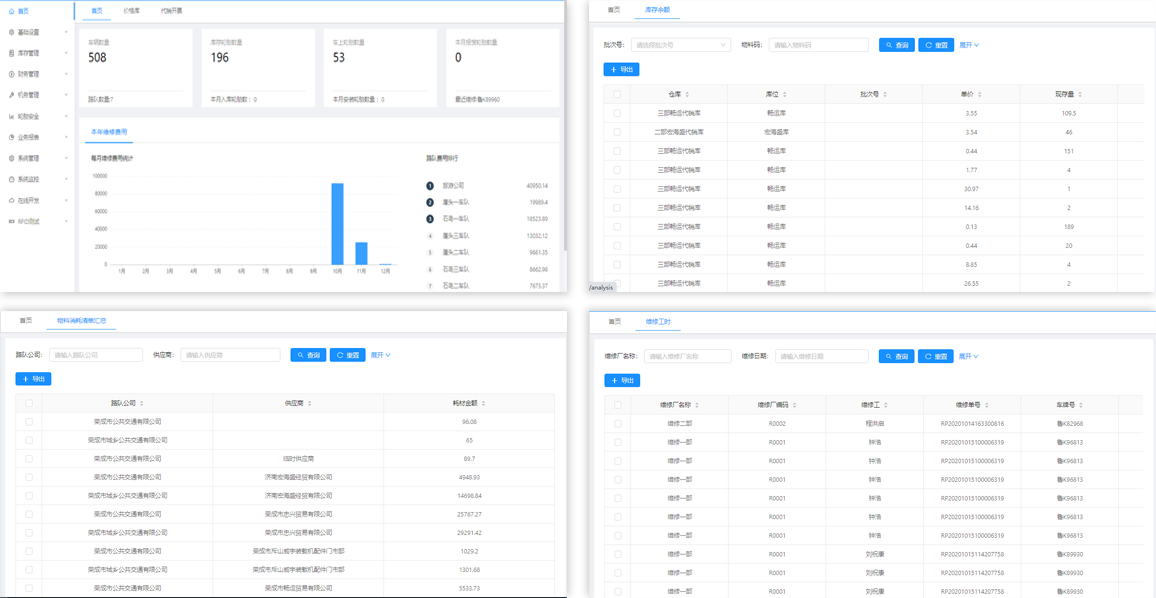
Task: Click the gear icon for 基础设置
Action: coord(11,32)
